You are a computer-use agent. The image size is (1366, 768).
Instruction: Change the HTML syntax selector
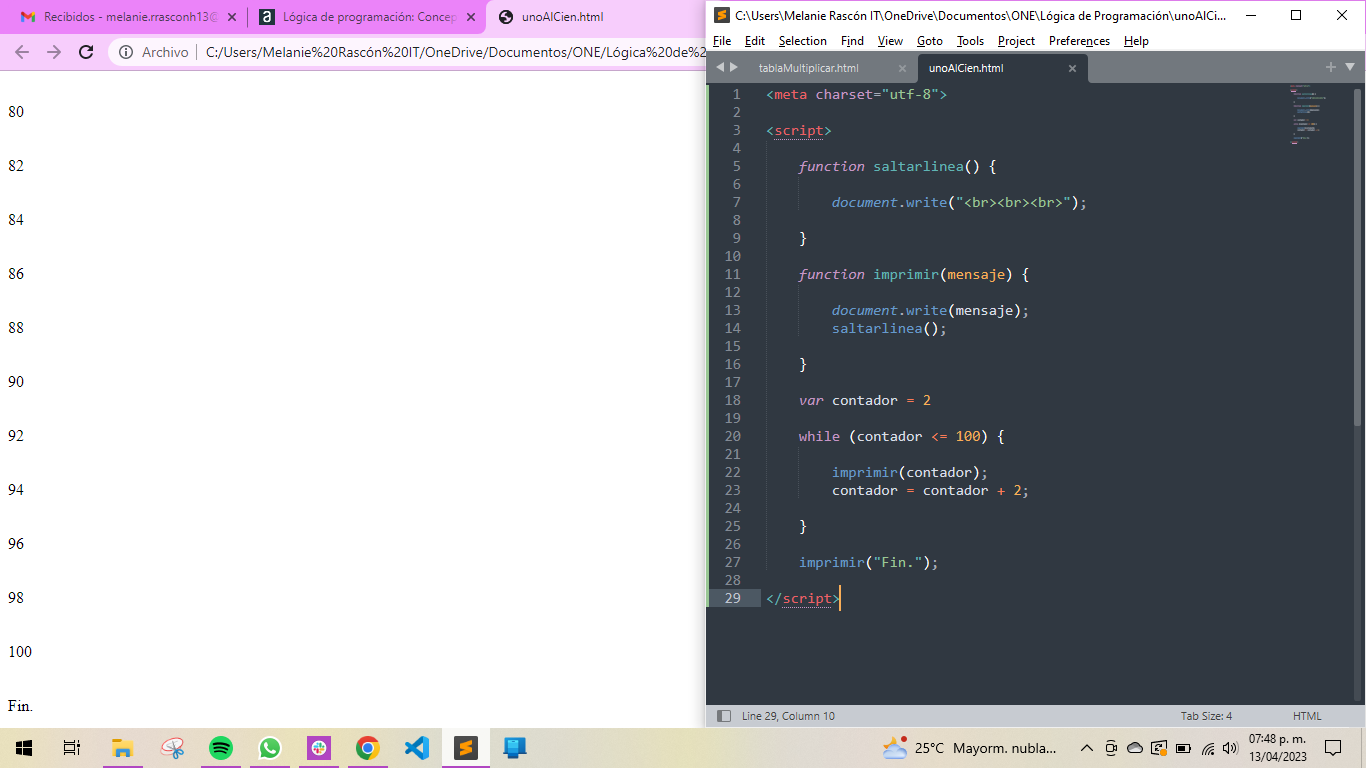coord(1307,716)
